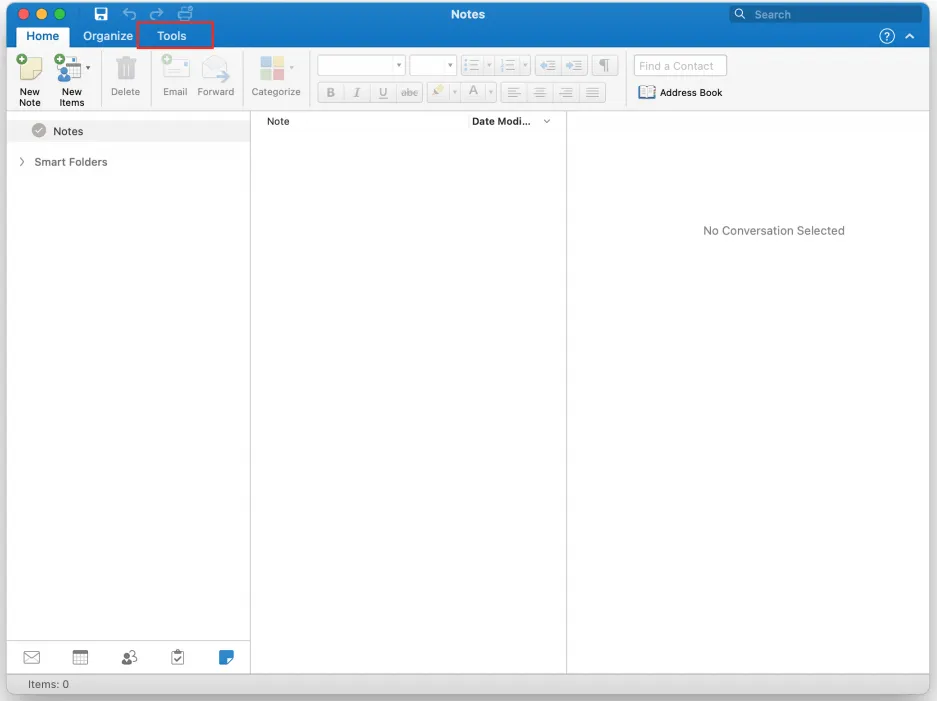Click the Redo arrow
This screenshot has height=701, width=937.
pyautogui.click(x=157, y=14)
